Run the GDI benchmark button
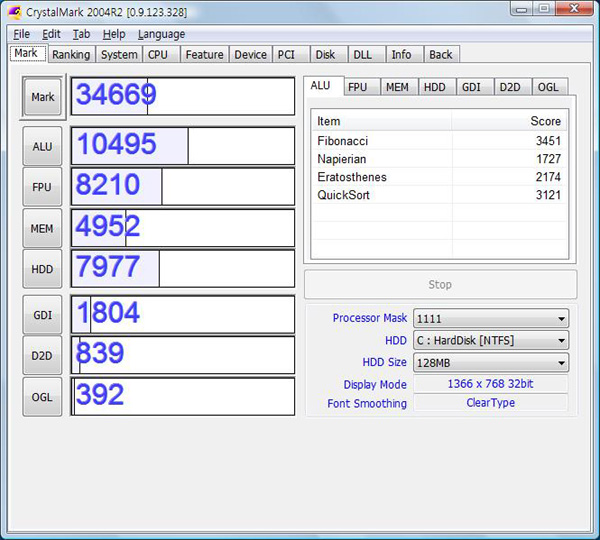Viewport: 600px width, 540px height. pos(42,315)
